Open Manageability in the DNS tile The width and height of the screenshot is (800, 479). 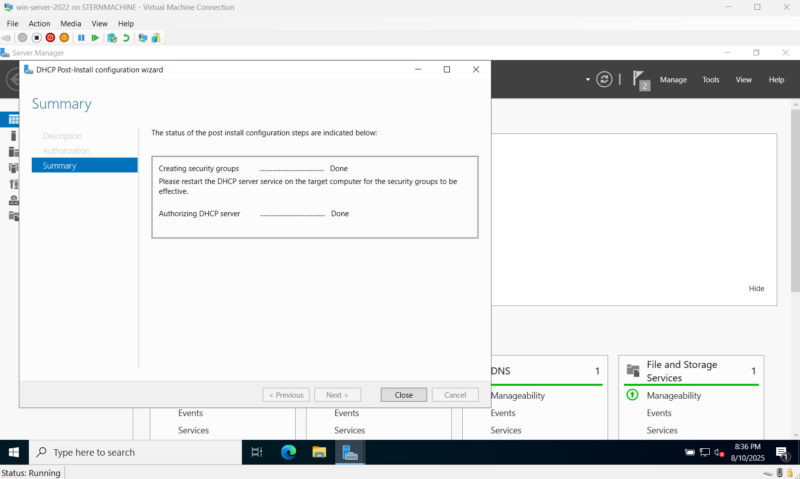pyautogui.click(x=517, y=395)
